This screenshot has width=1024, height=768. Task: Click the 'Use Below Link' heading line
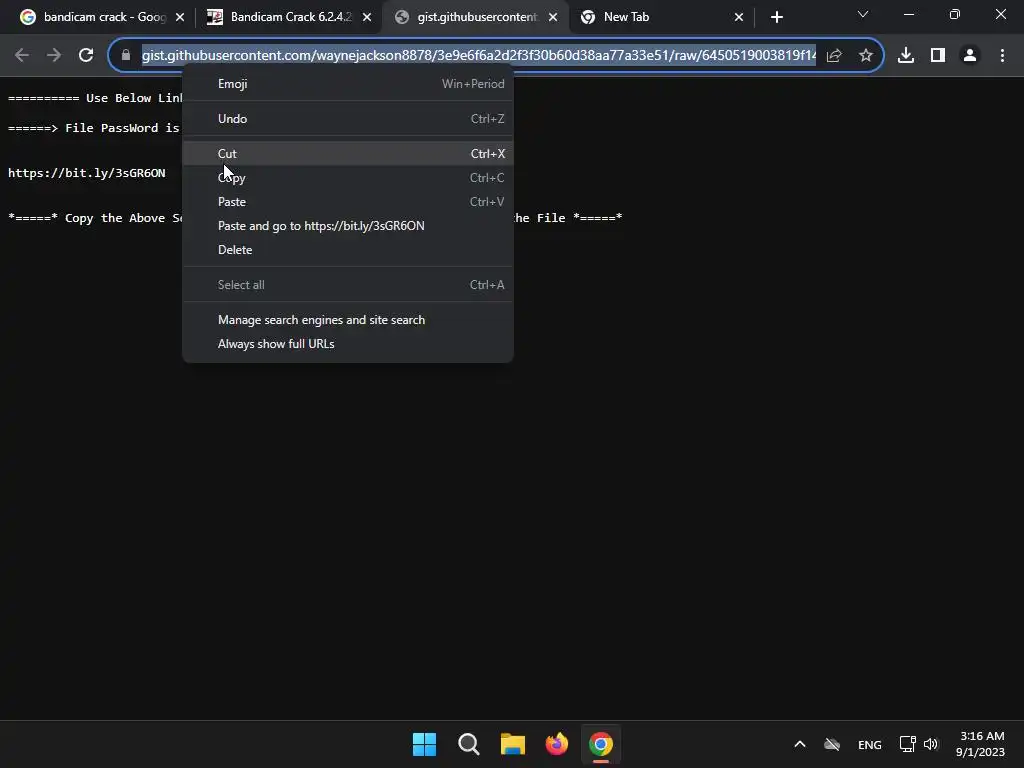coord(95,98)
